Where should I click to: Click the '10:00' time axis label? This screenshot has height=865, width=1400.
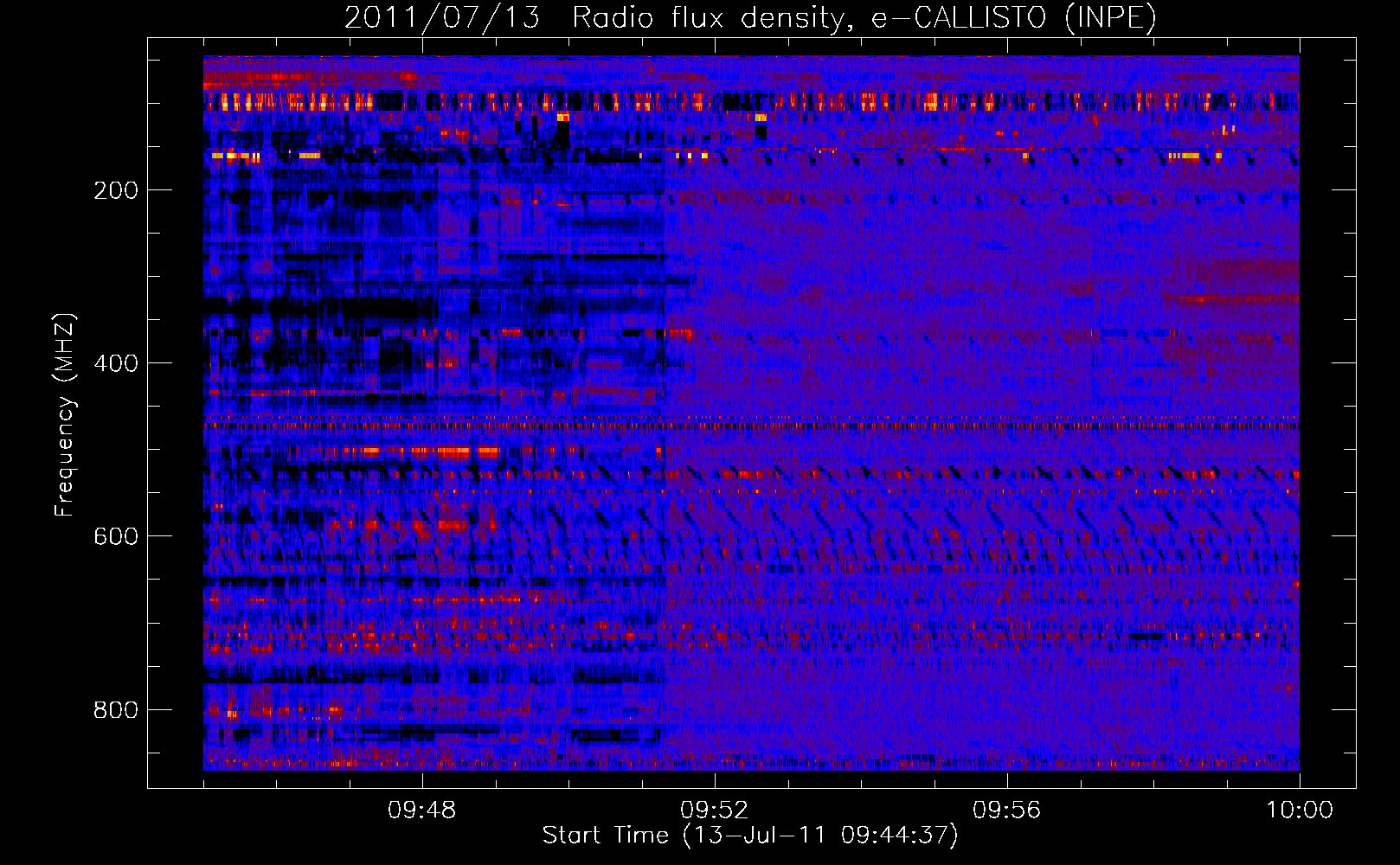click(x=1300, y=811)
